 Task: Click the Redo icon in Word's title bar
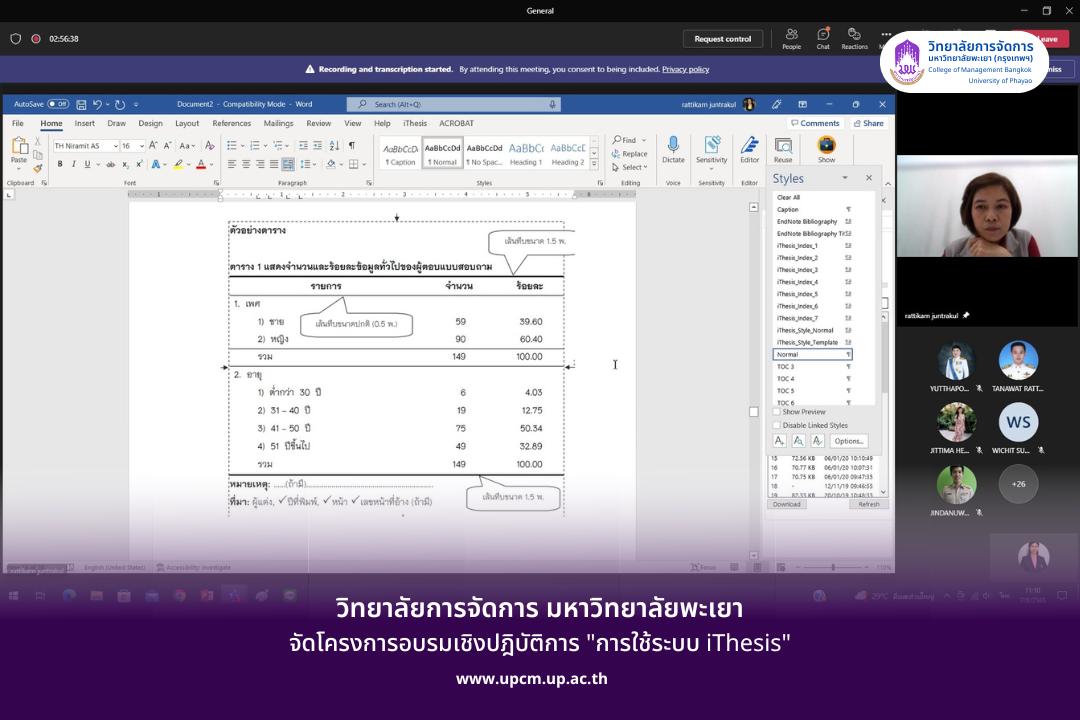[x=120, y=105]
